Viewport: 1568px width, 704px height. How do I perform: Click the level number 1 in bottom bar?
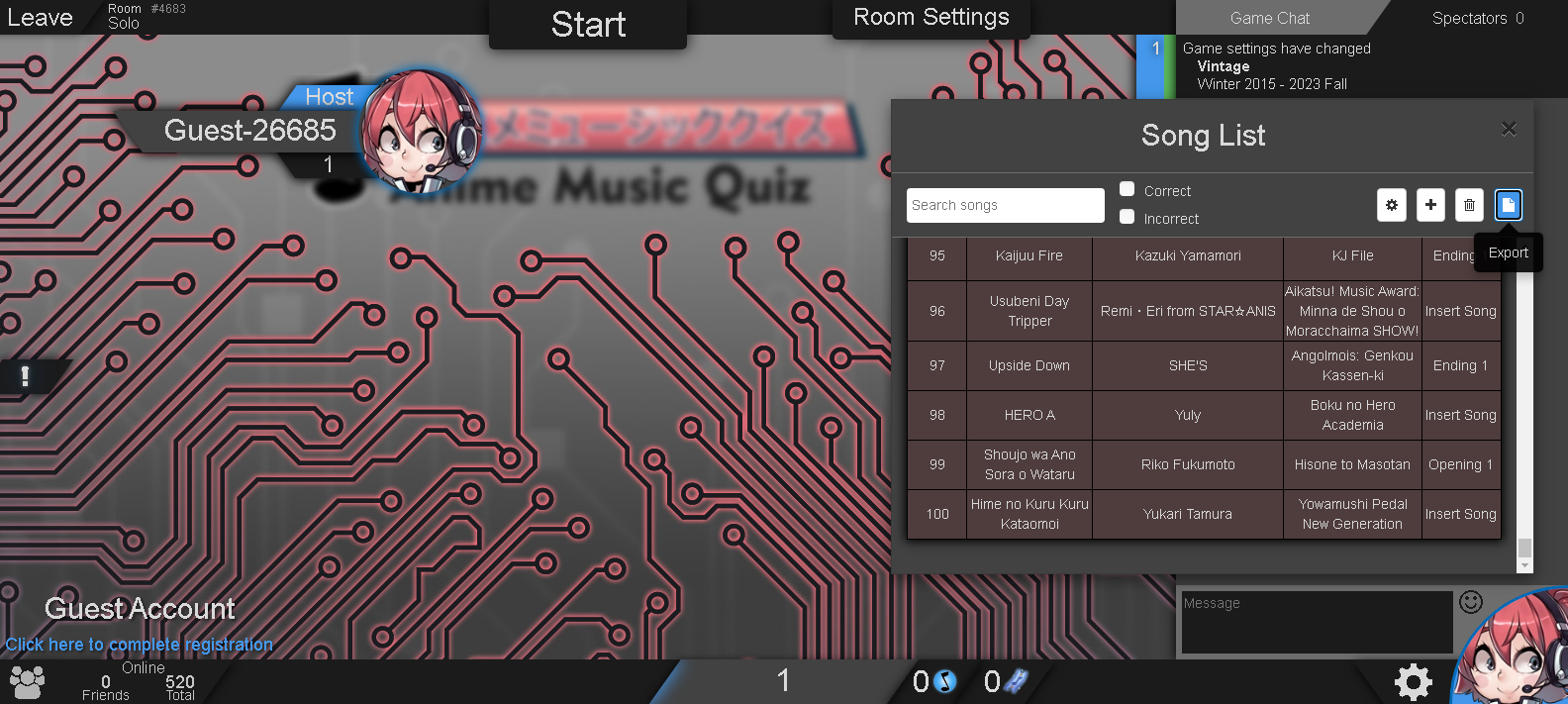783,680
